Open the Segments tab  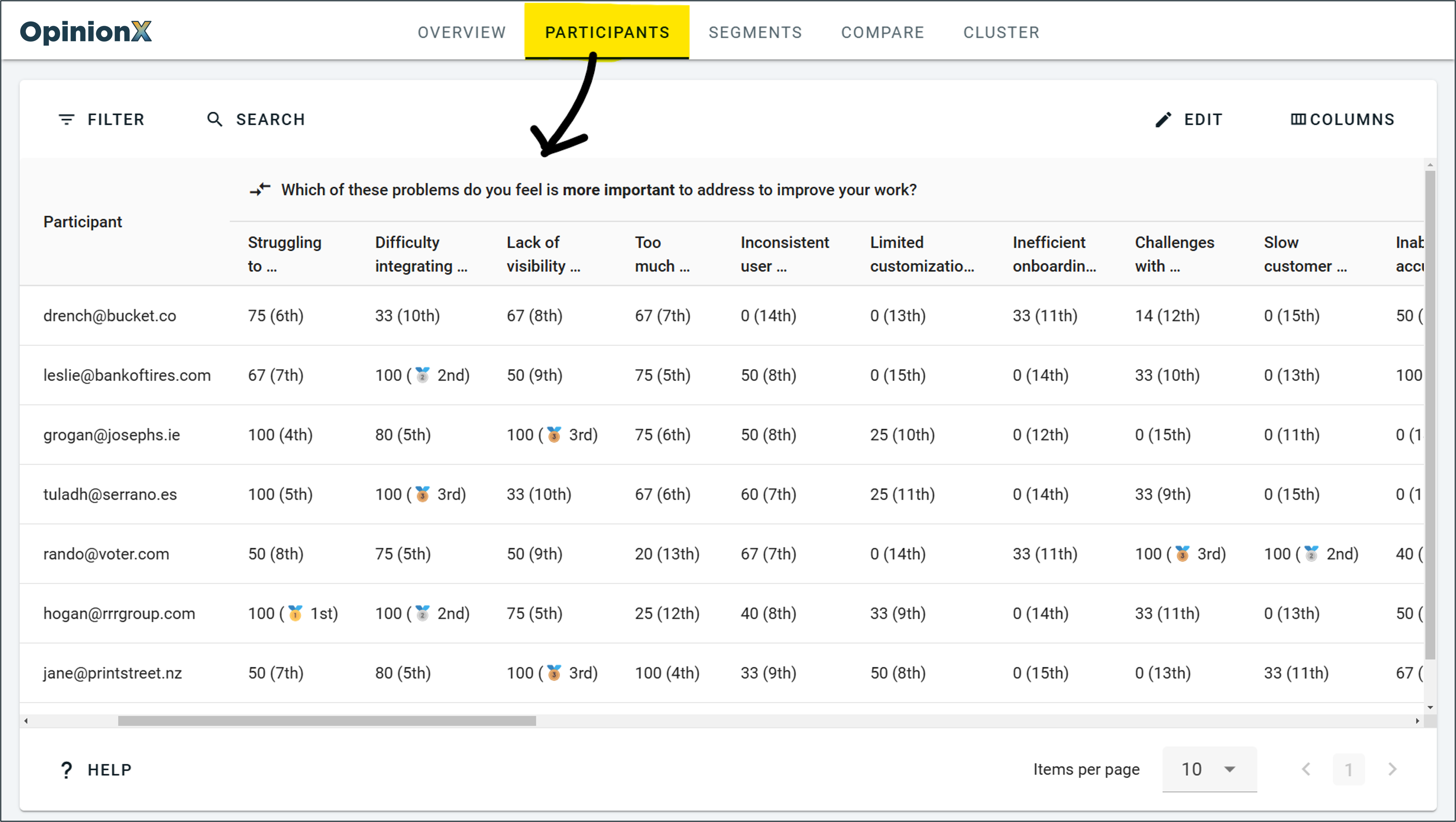755,32
